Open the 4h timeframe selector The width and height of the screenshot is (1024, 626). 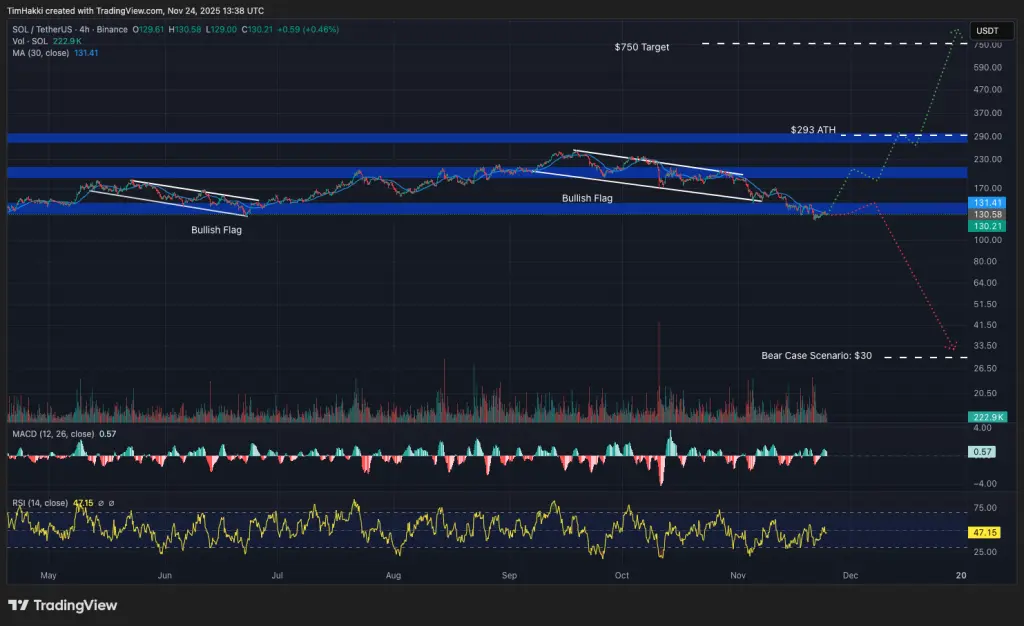click(84, 30)
